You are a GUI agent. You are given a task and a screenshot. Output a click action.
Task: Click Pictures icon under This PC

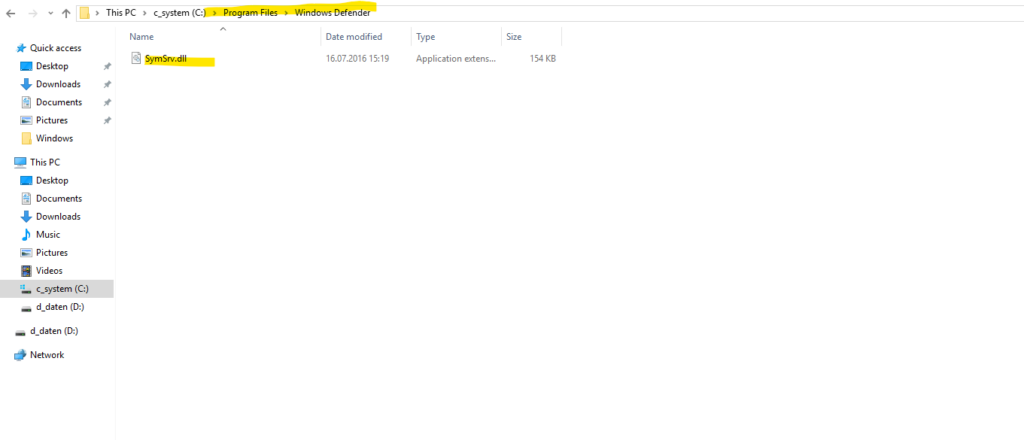coord(26,253)
